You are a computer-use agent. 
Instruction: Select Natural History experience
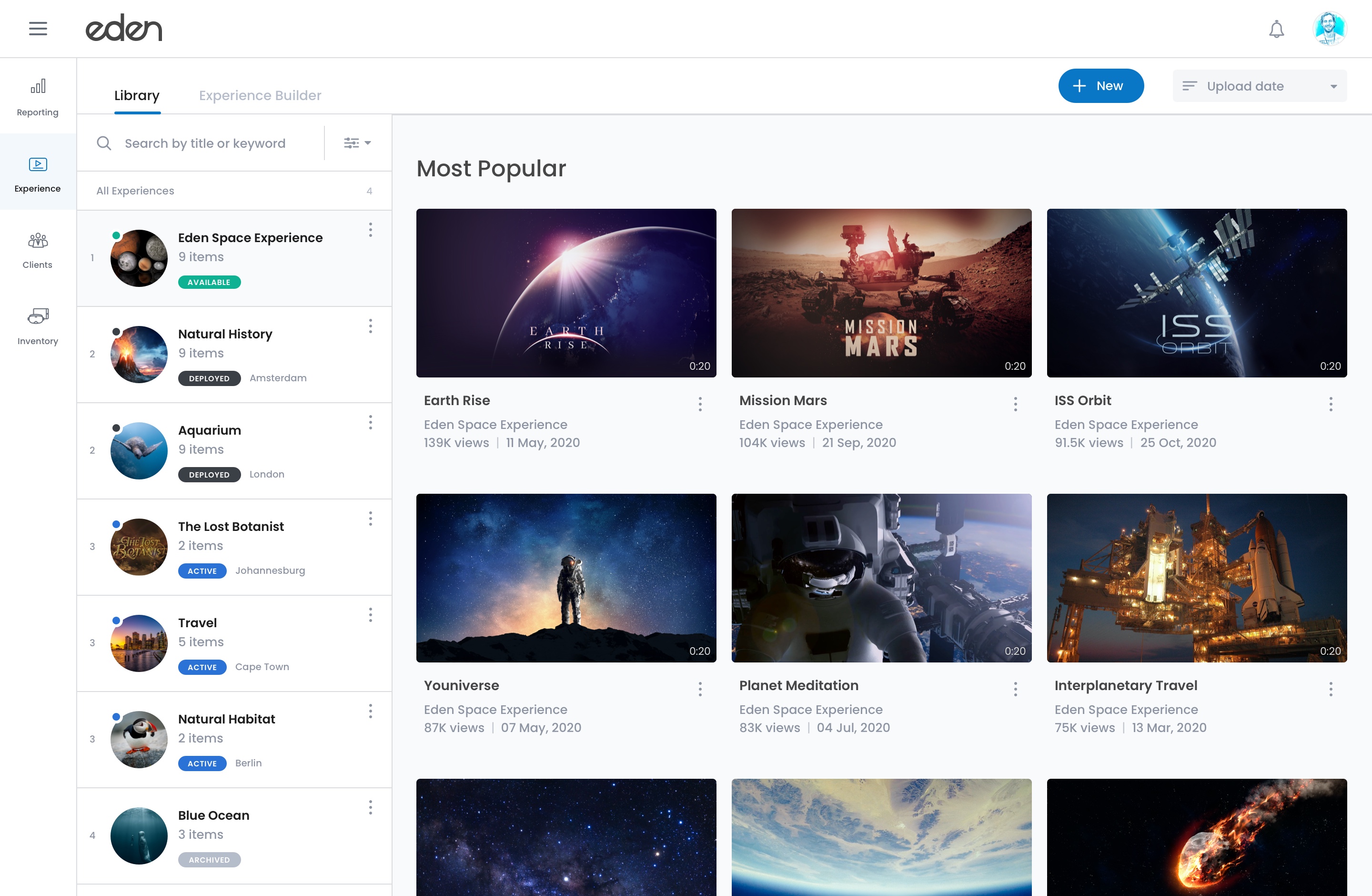pos(234,355)
